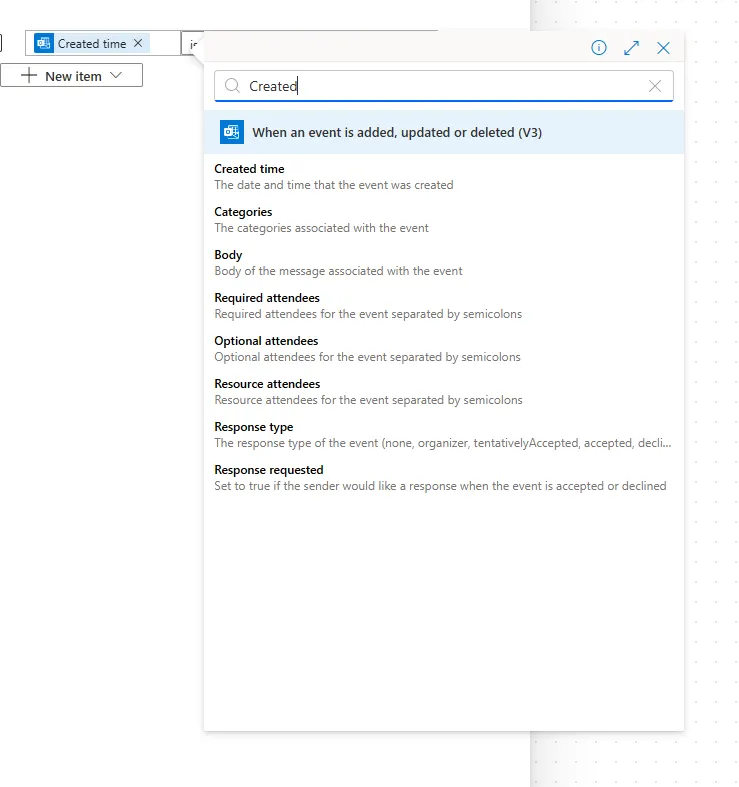
Task: Expand the New item dropdown chevron
Action: click(116, 76)
